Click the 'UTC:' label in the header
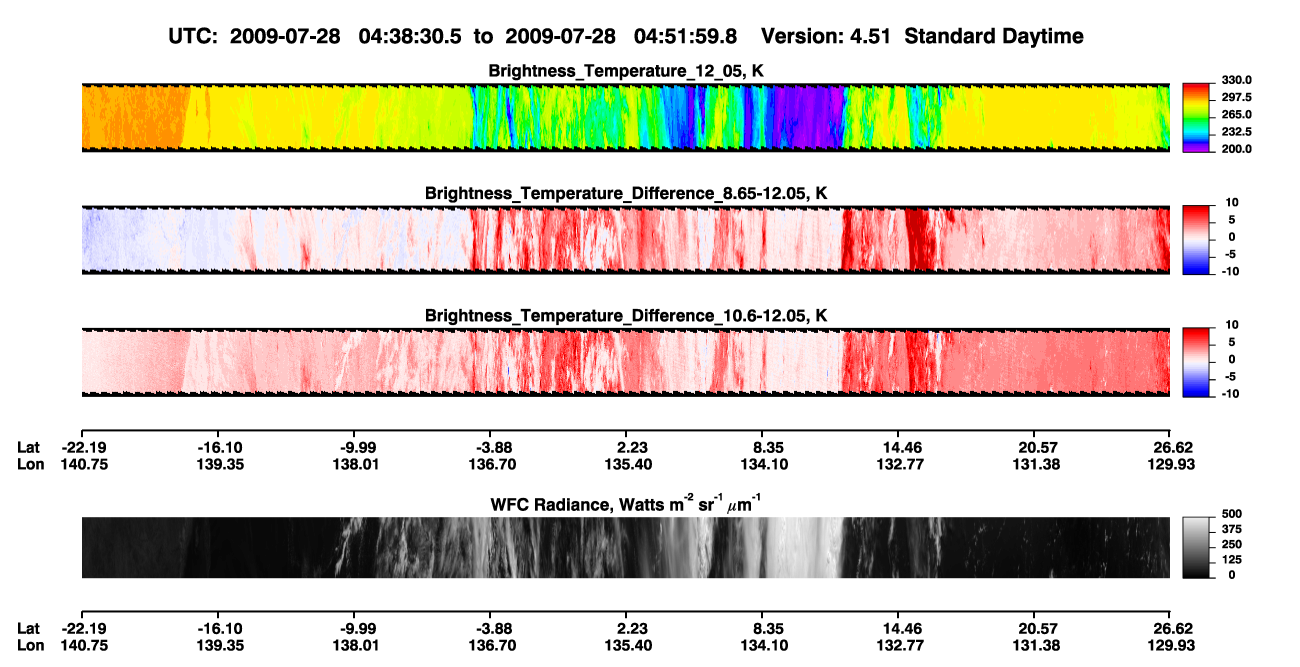 click(x=193, y=36)
